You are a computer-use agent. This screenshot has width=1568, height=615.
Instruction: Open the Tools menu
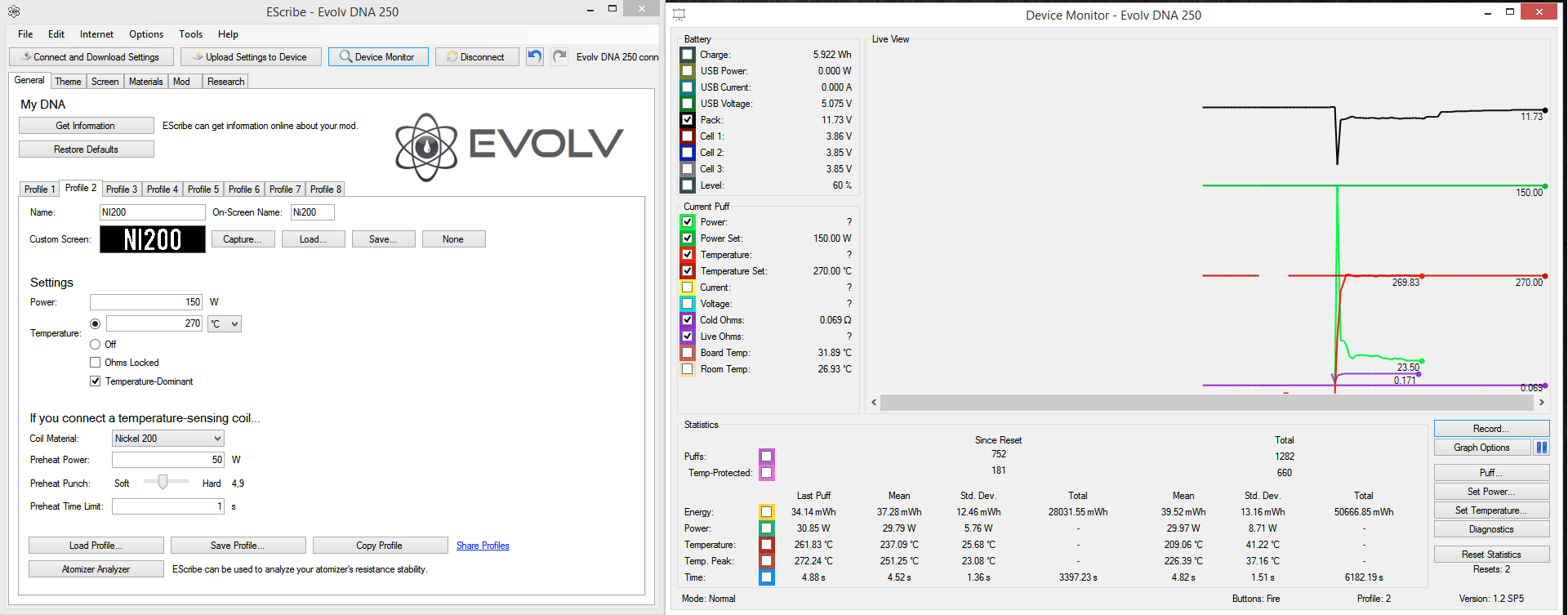pyautogui.click(x=190, y=34)
